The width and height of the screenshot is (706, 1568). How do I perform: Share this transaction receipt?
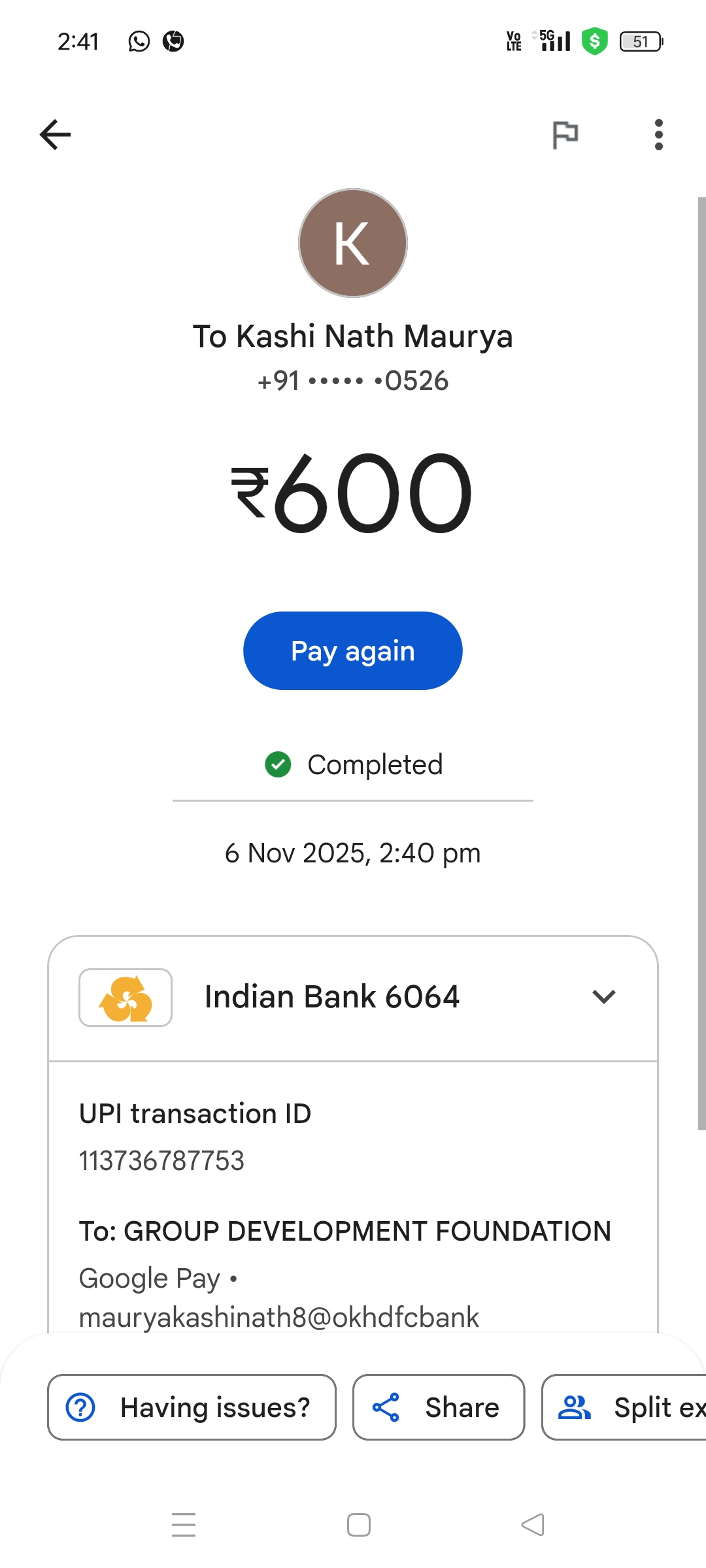[439, 1407]
